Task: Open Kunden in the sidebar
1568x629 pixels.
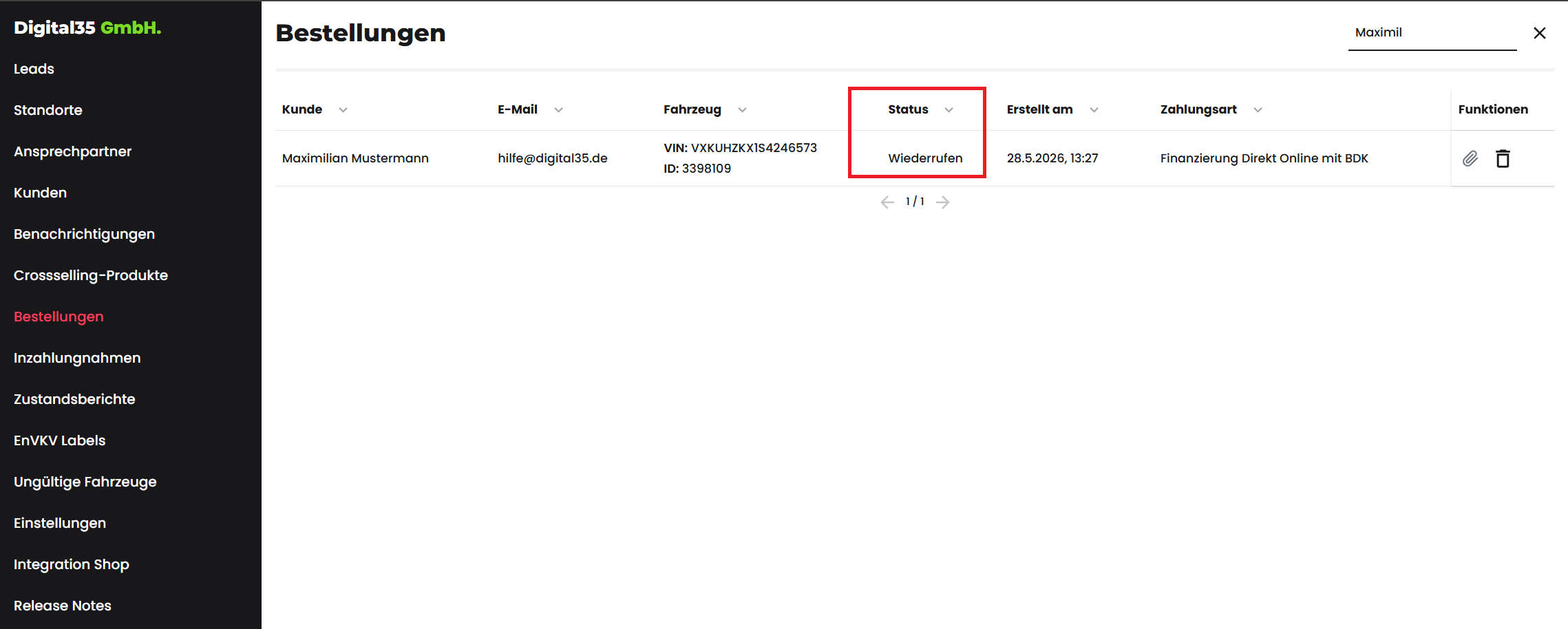Action: [40, 193]
